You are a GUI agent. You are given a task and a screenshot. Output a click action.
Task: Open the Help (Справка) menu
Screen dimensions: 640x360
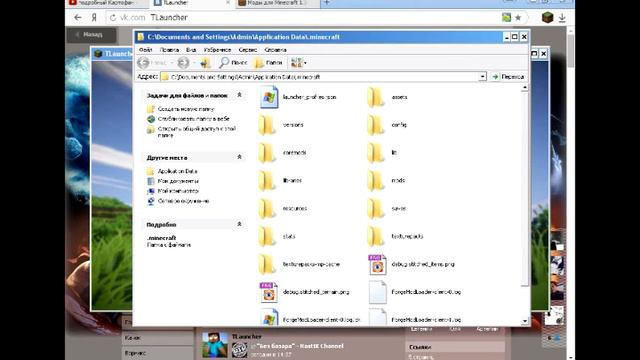(x=275, y=50)
